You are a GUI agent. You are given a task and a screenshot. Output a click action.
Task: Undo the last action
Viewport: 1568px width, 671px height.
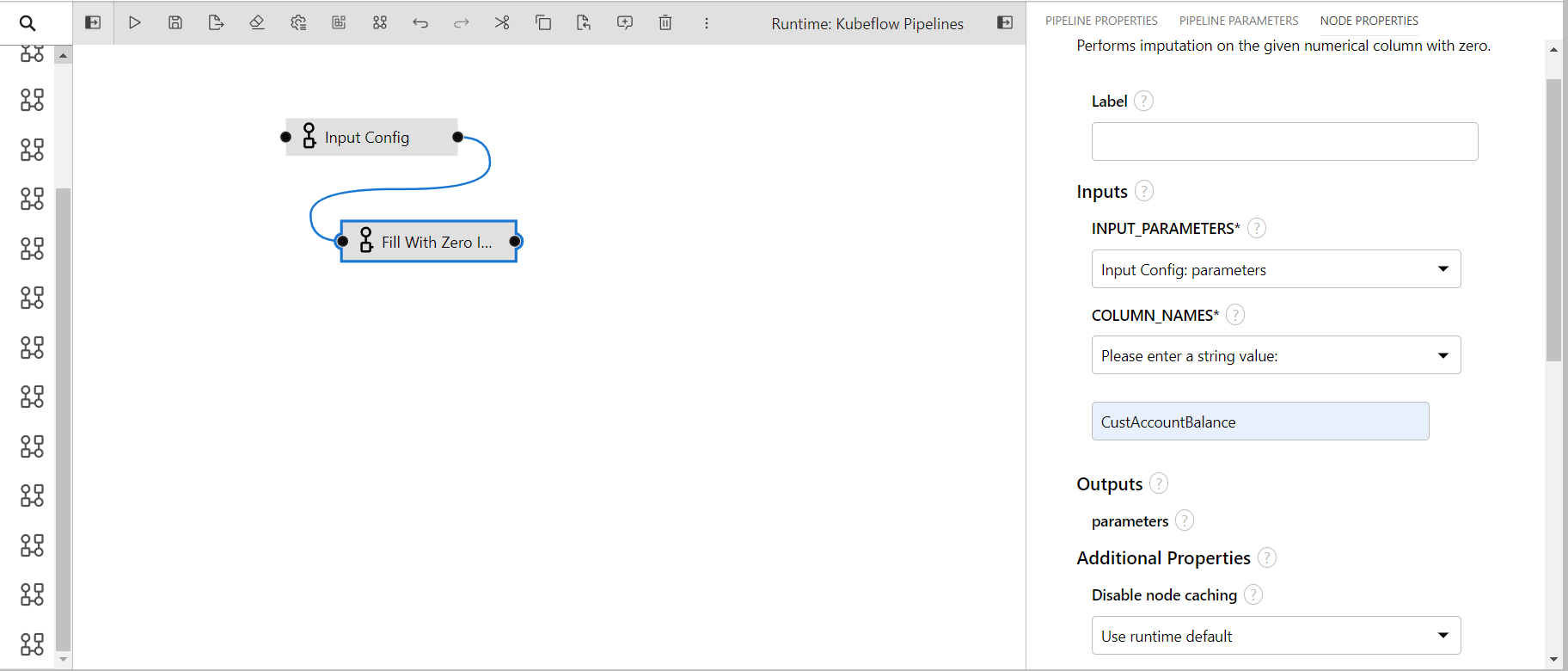(420, 23)
